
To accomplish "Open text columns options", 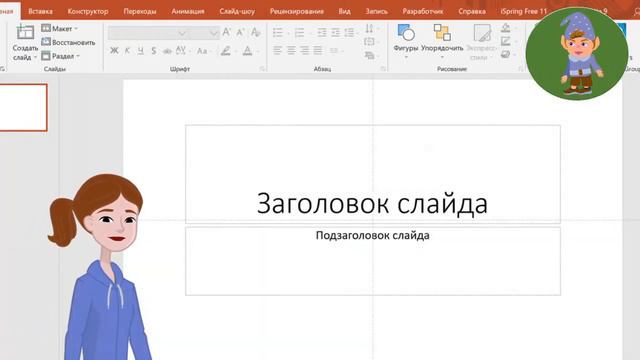I will click(x=335, y=51).
